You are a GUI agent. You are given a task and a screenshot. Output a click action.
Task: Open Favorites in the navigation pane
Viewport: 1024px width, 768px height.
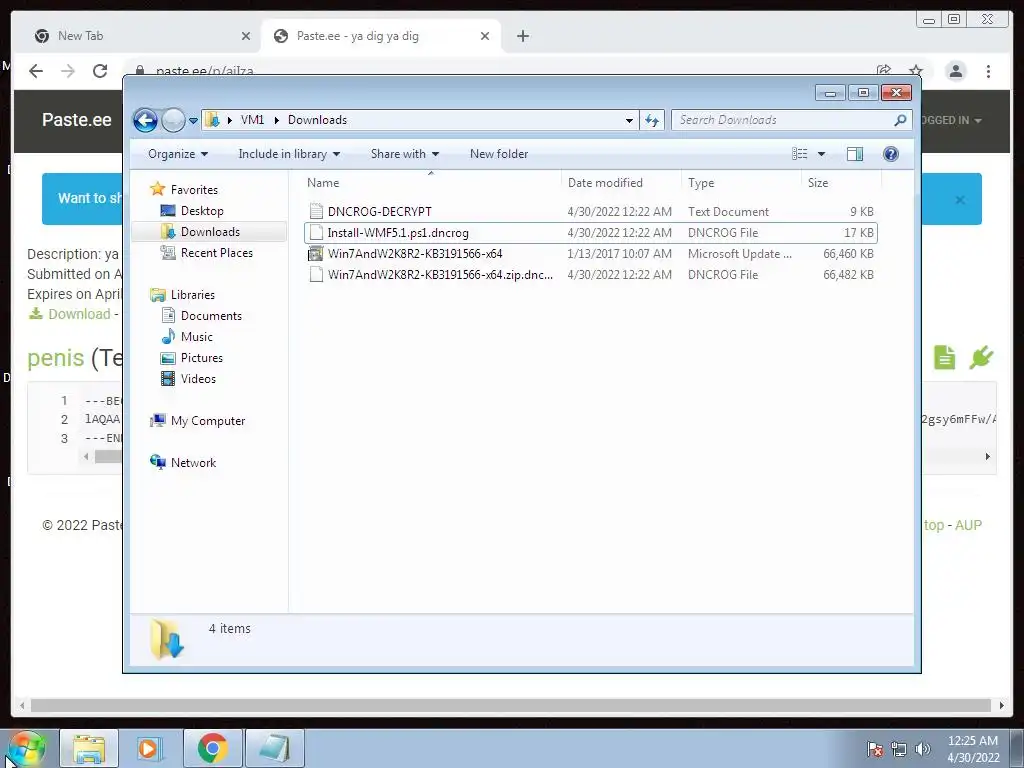click(194, 189)
